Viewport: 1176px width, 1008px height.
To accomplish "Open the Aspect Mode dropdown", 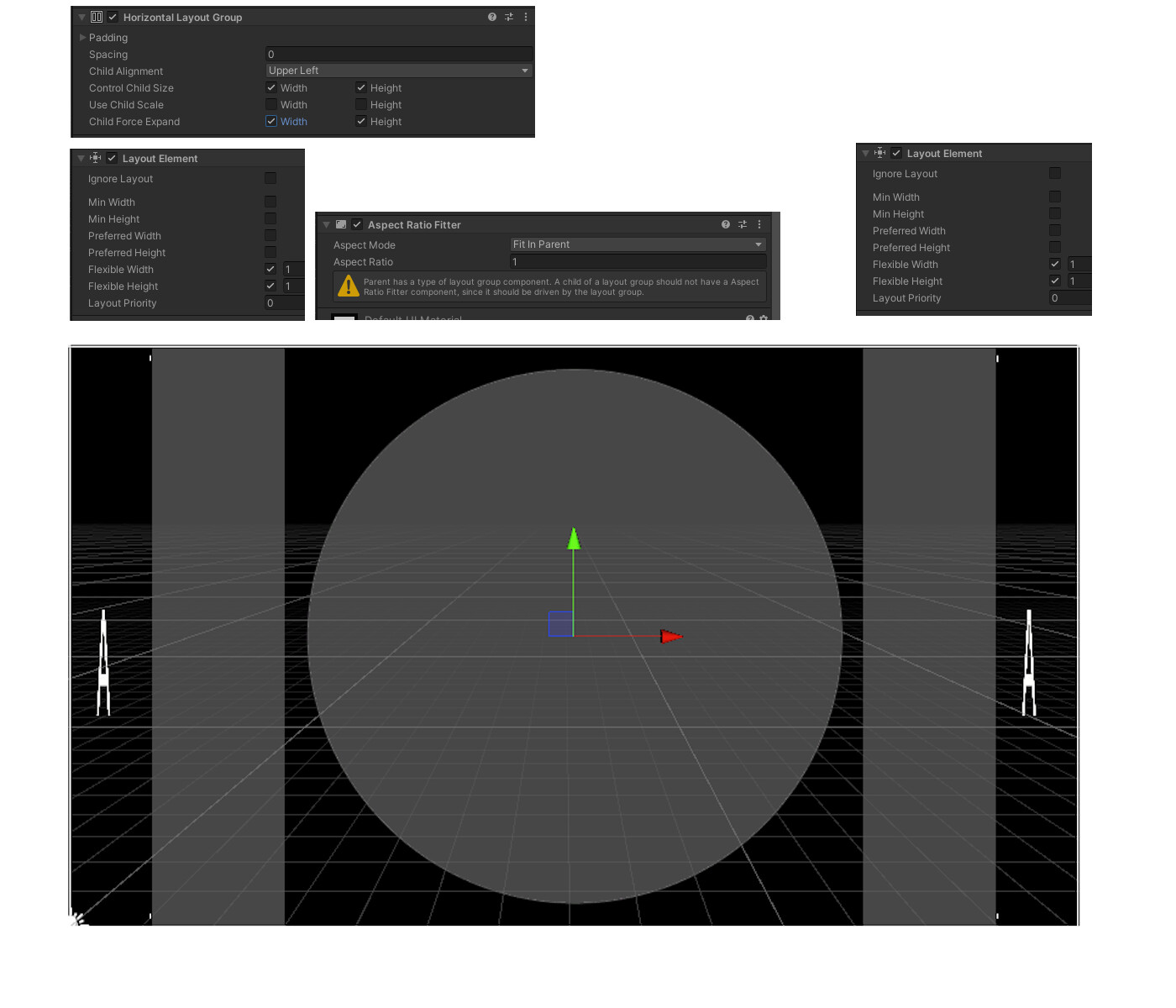I will (x=637, y=244).
